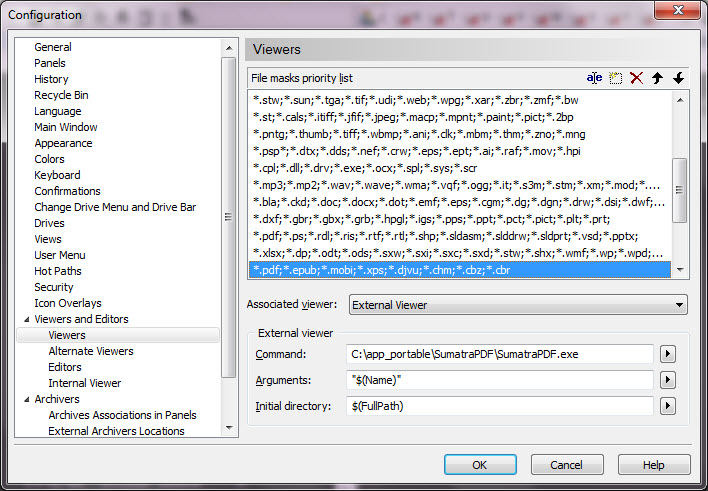The height and width of the screenshot is (491, 708).
Task: Click the arrow button beside Arguments field
Action: point(668,380)
